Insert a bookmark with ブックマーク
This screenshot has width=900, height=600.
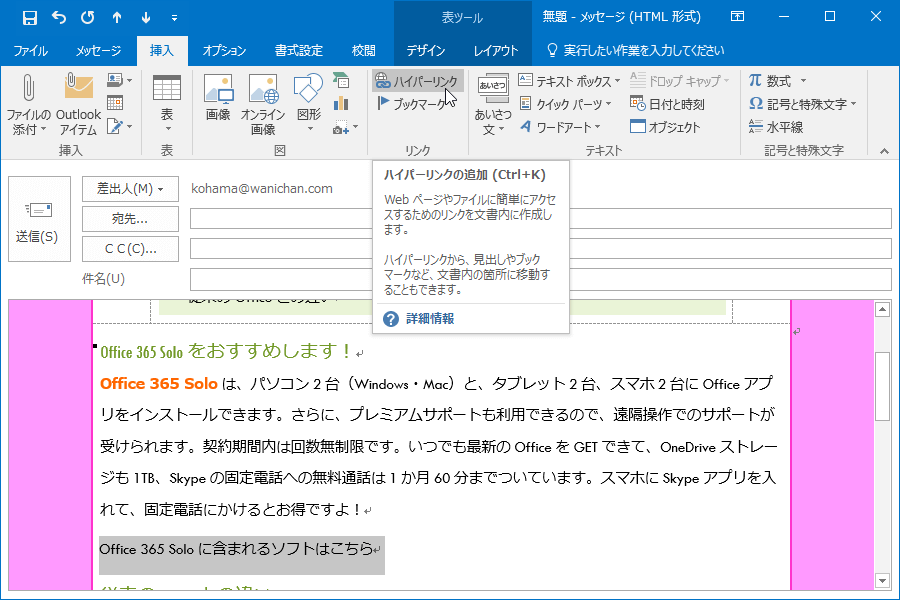[x=413, y=104]
